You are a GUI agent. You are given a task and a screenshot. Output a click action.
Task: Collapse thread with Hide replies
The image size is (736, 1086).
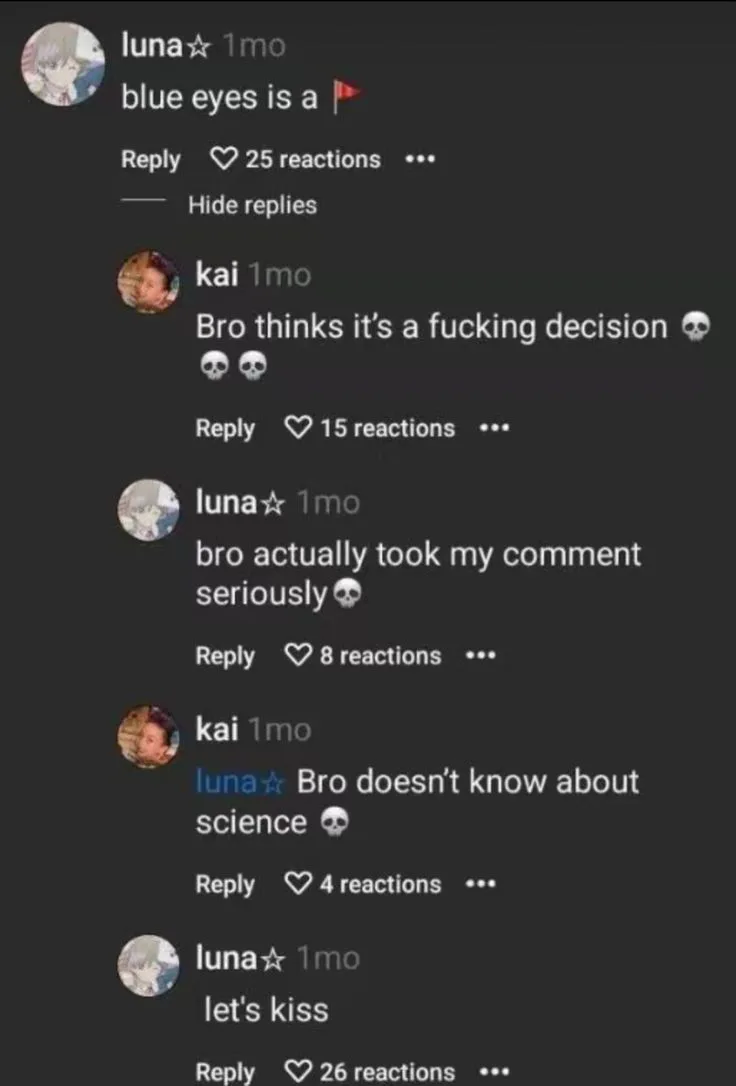pos(252,205)
